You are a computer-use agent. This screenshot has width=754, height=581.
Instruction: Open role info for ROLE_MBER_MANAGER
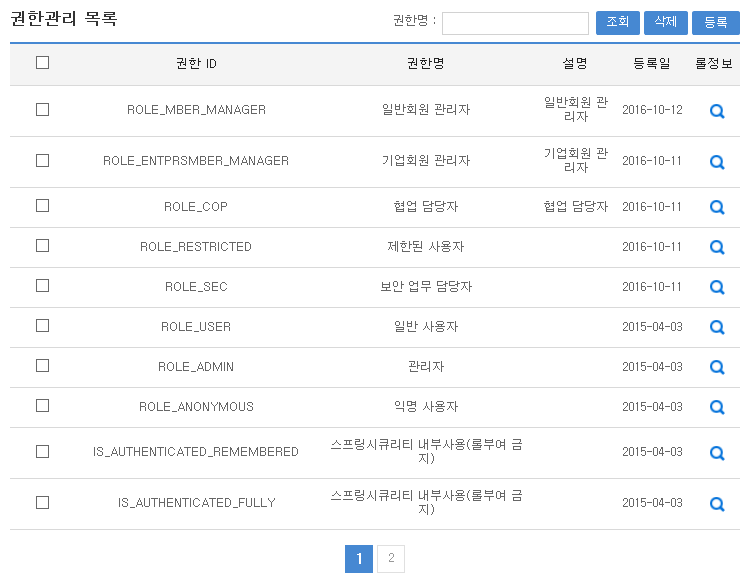point(716,112)
